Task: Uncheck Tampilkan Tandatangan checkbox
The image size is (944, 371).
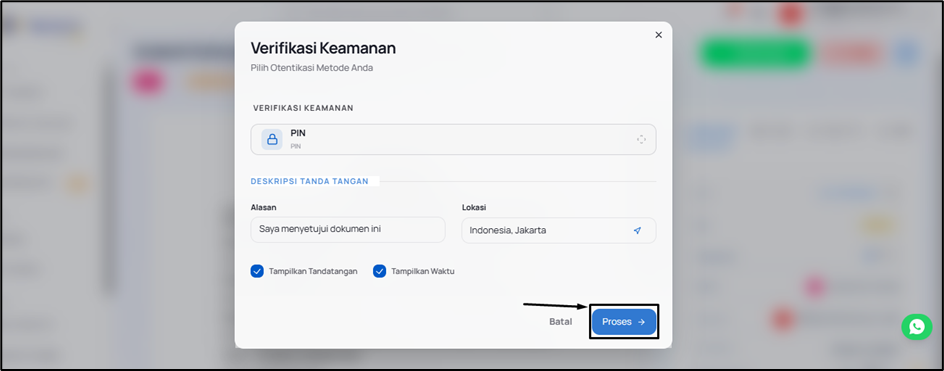Action: coord(257,271)
